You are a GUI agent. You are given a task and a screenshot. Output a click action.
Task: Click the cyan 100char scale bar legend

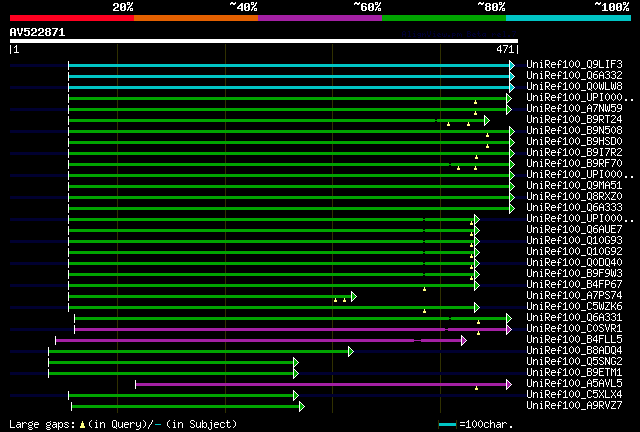point(447,425)
